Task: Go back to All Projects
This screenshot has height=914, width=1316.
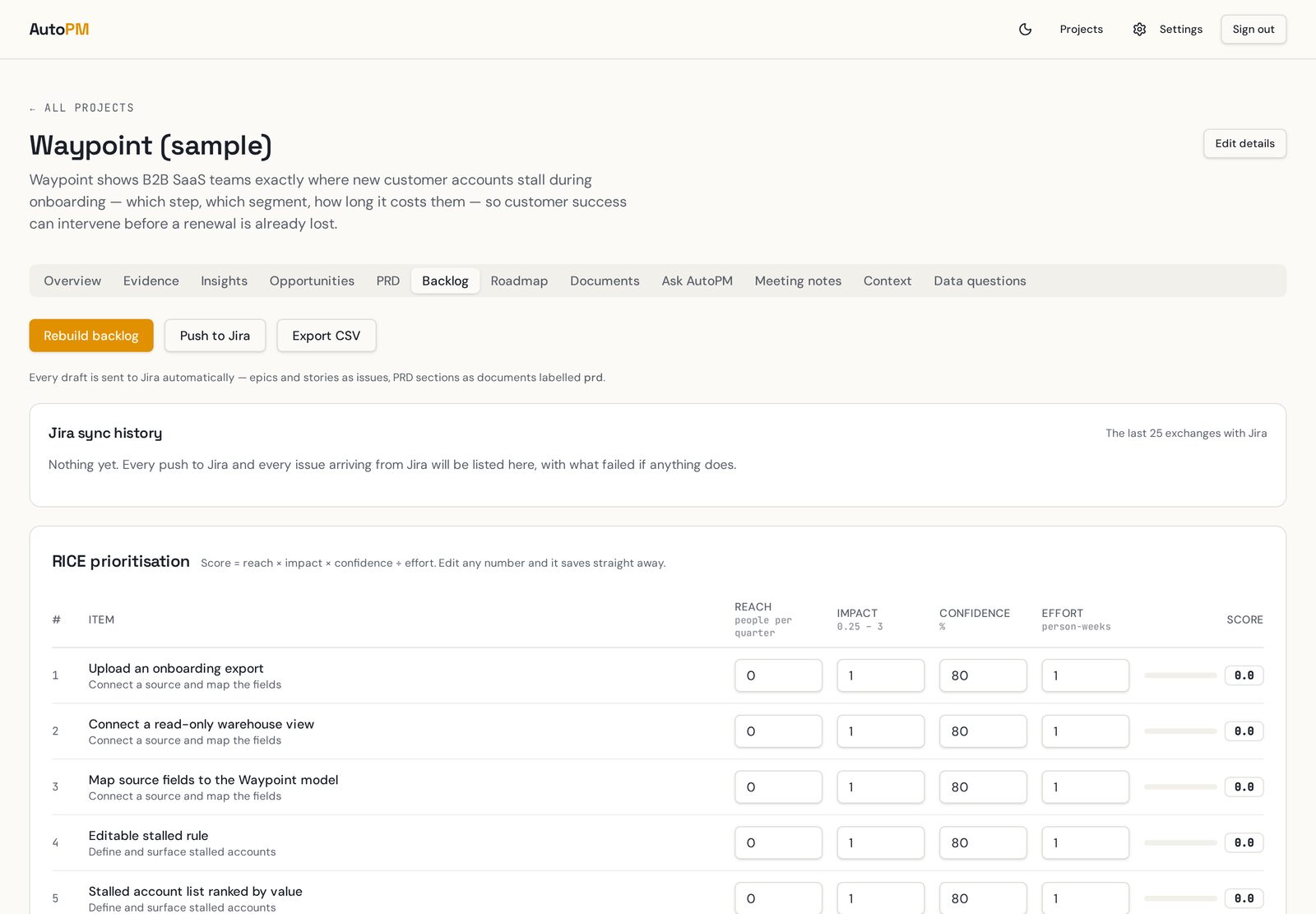Action: tap(81, 108)
